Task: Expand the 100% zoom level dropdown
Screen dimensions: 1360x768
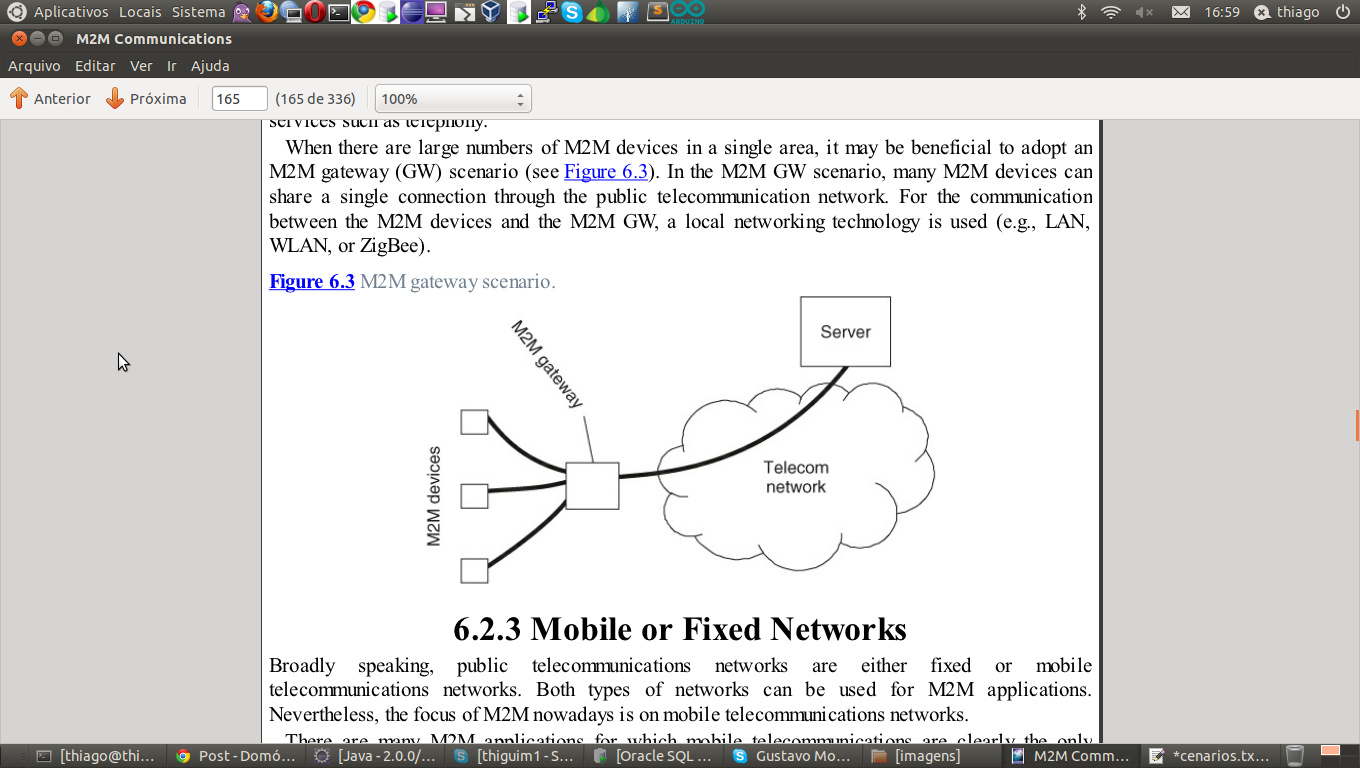Action: pos(453,99)
